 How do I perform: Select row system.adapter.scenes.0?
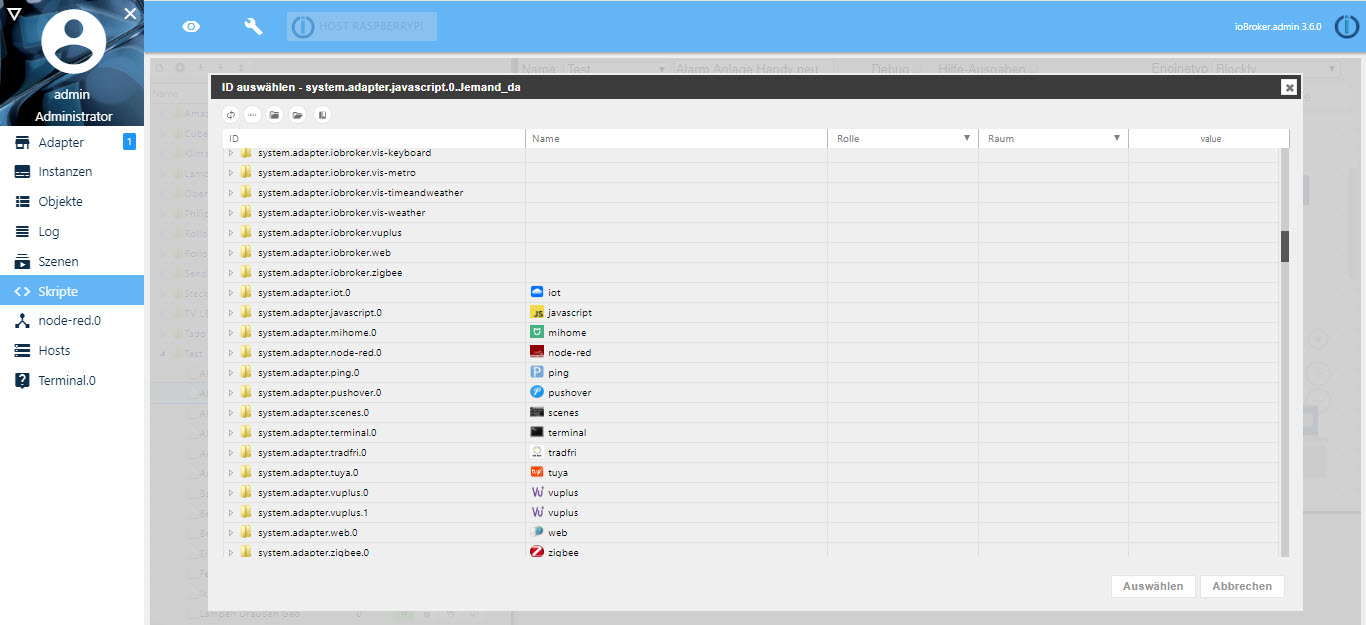(x=750, y=413)
